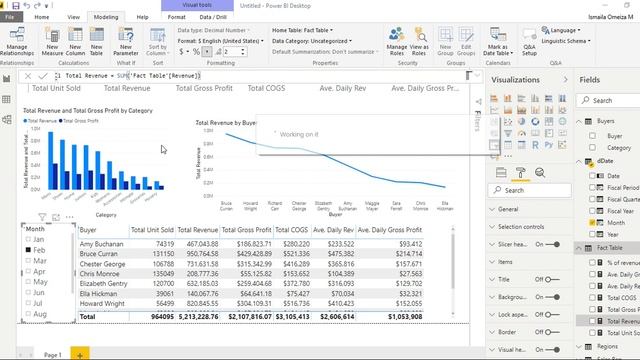This screenshot has height=360, width=640.
Task: Turn on Lock aspect switch
Action: click(553, 315)
